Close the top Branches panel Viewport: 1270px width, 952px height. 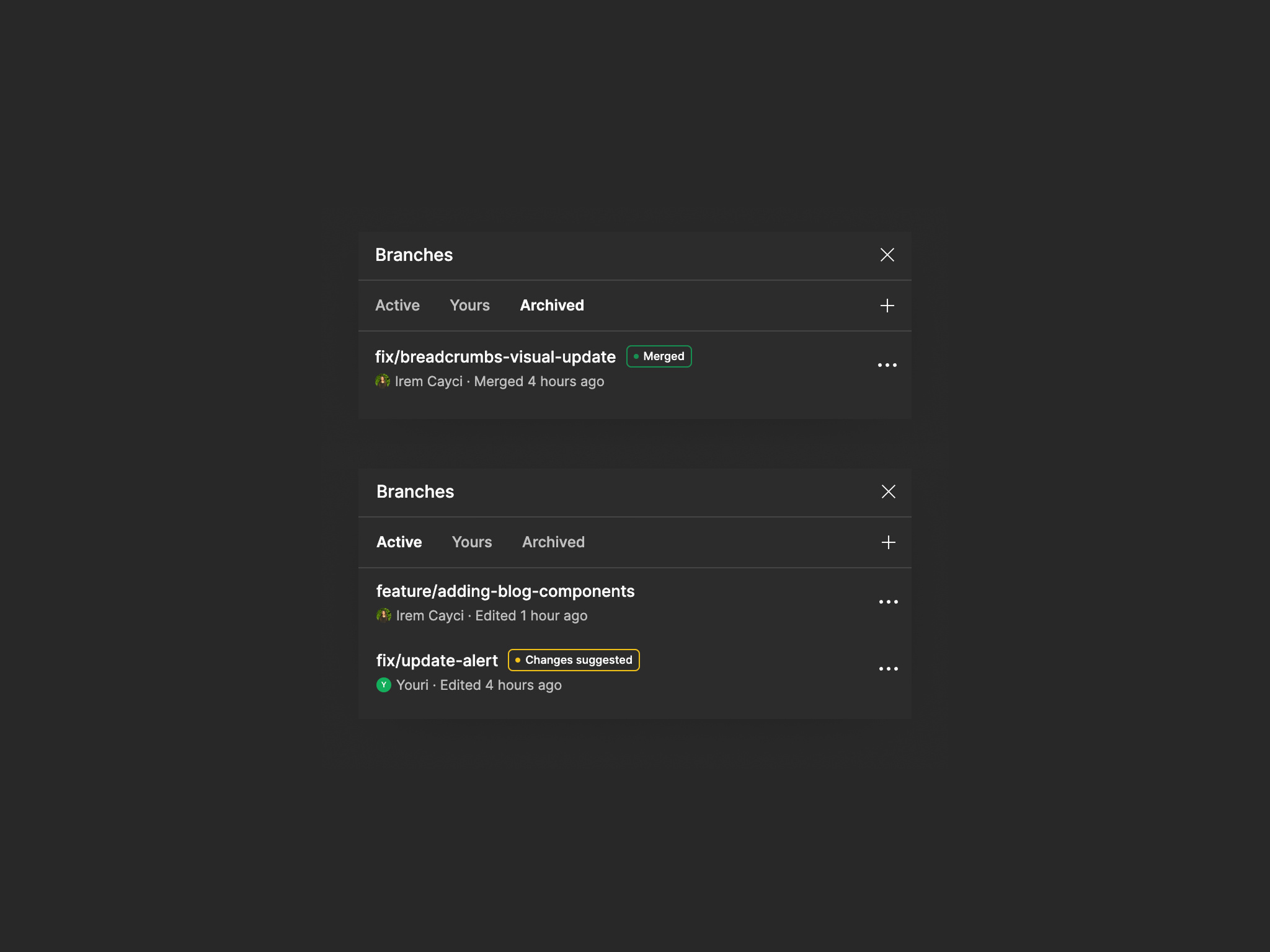coord(887,255)
